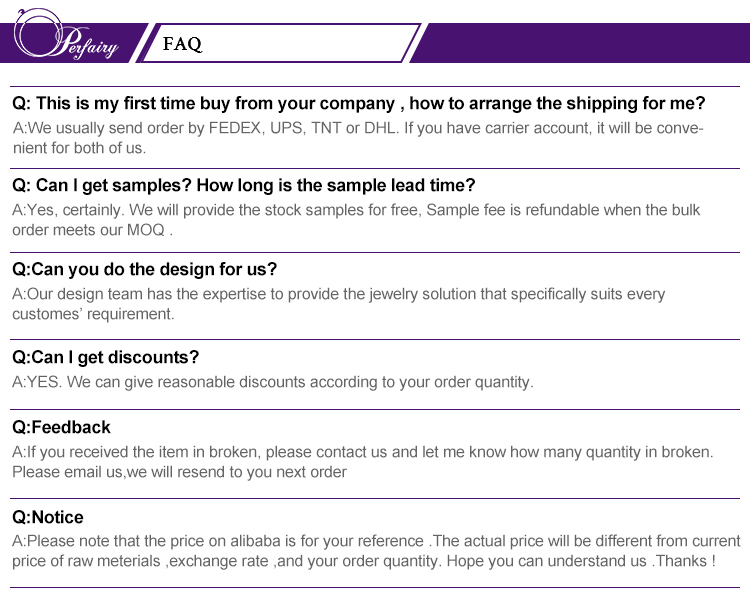Click the FEDEX, UPS, TNT answer text

[357, 129]
